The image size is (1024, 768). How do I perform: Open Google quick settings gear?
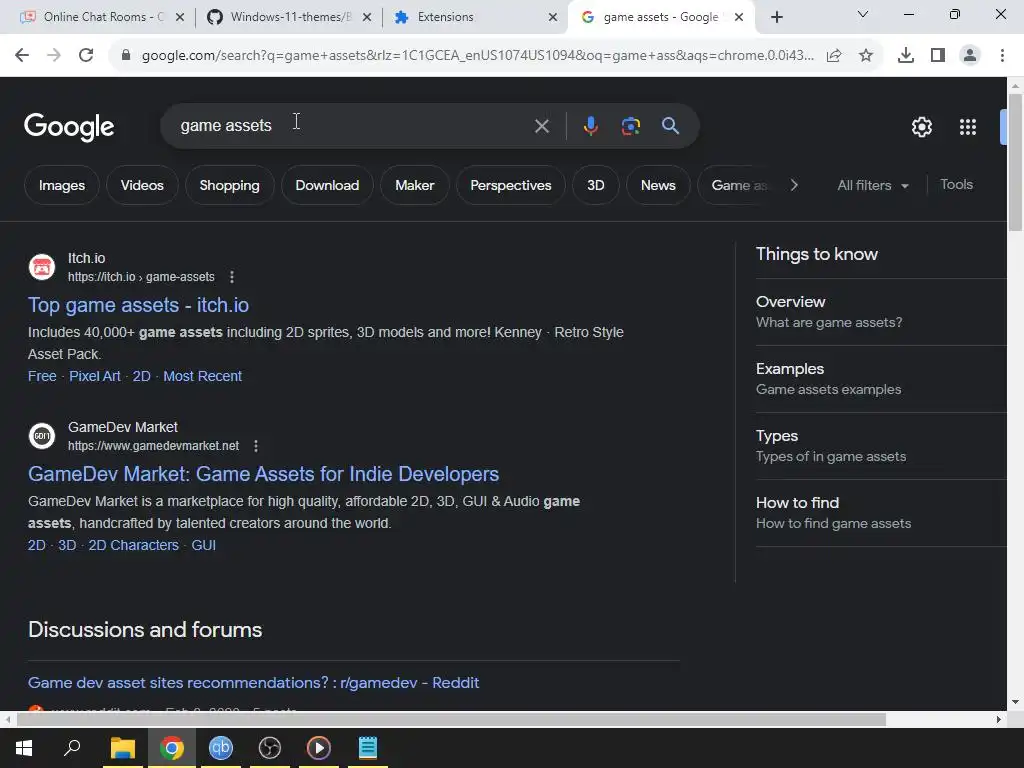(x=922, y=127)
